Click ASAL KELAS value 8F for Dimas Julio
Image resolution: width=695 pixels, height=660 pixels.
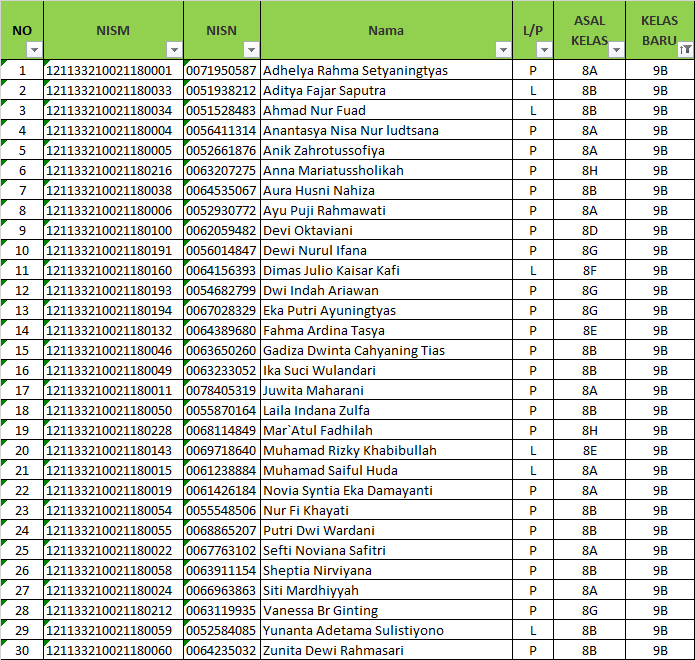pyautogui.click(x=590, y=270)
